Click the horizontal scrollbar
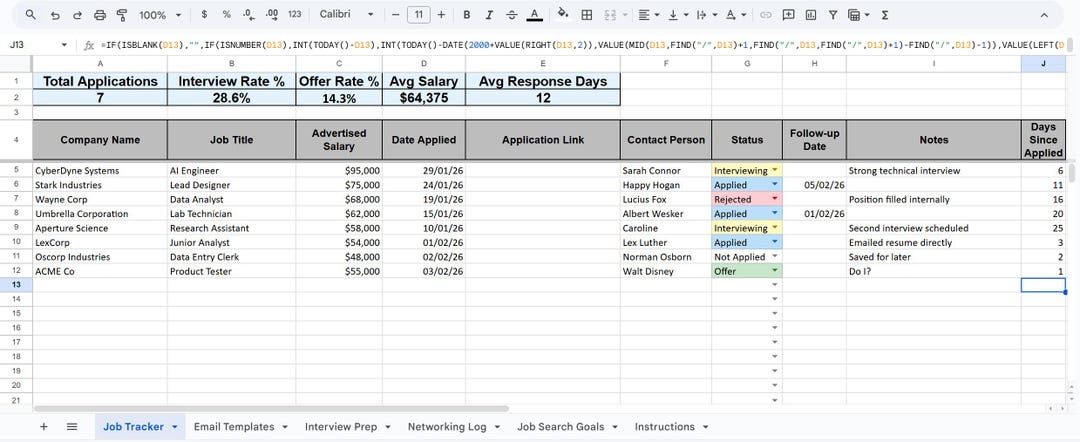The image size is (1080, 442). 271,408
